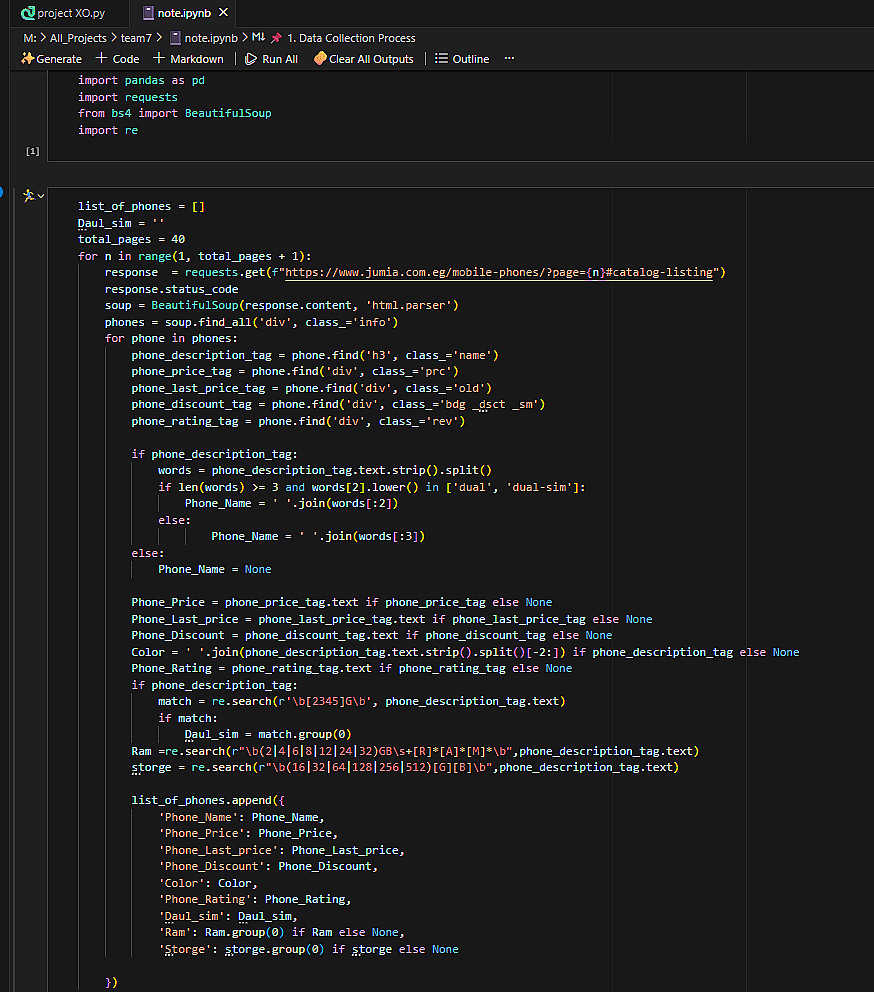Open the Jumia URL link in code
The image size is (874, 992).
[x=489, y=272]
